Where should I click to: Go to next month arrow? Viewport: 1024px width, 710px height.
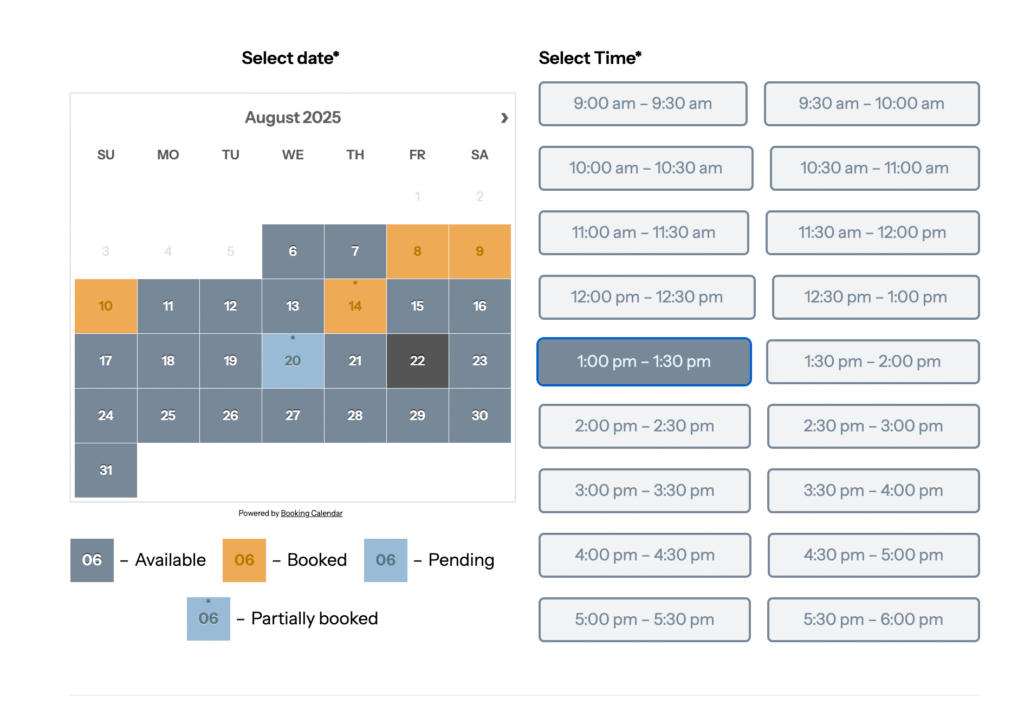pos(504,118)
